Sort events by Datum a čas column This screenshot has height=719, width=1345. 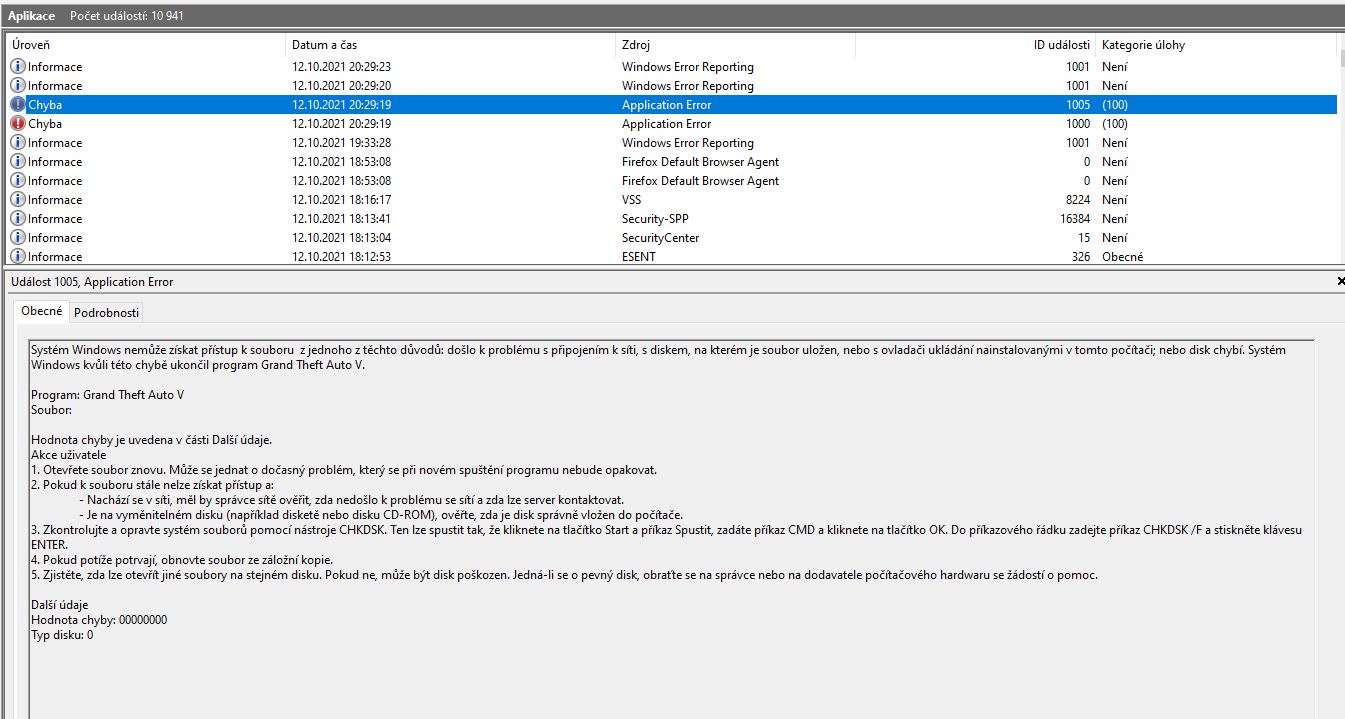[451, 45]
